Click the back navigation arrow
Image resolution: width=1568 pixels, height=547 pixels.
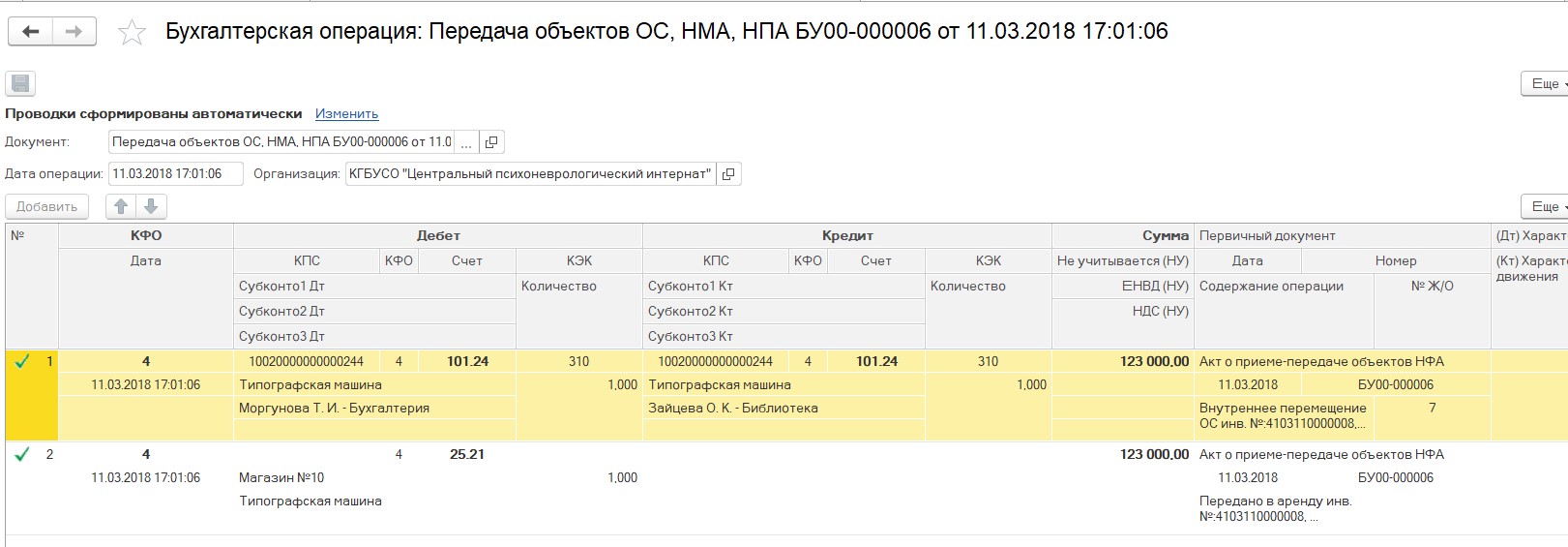click(x=31, y=32)
